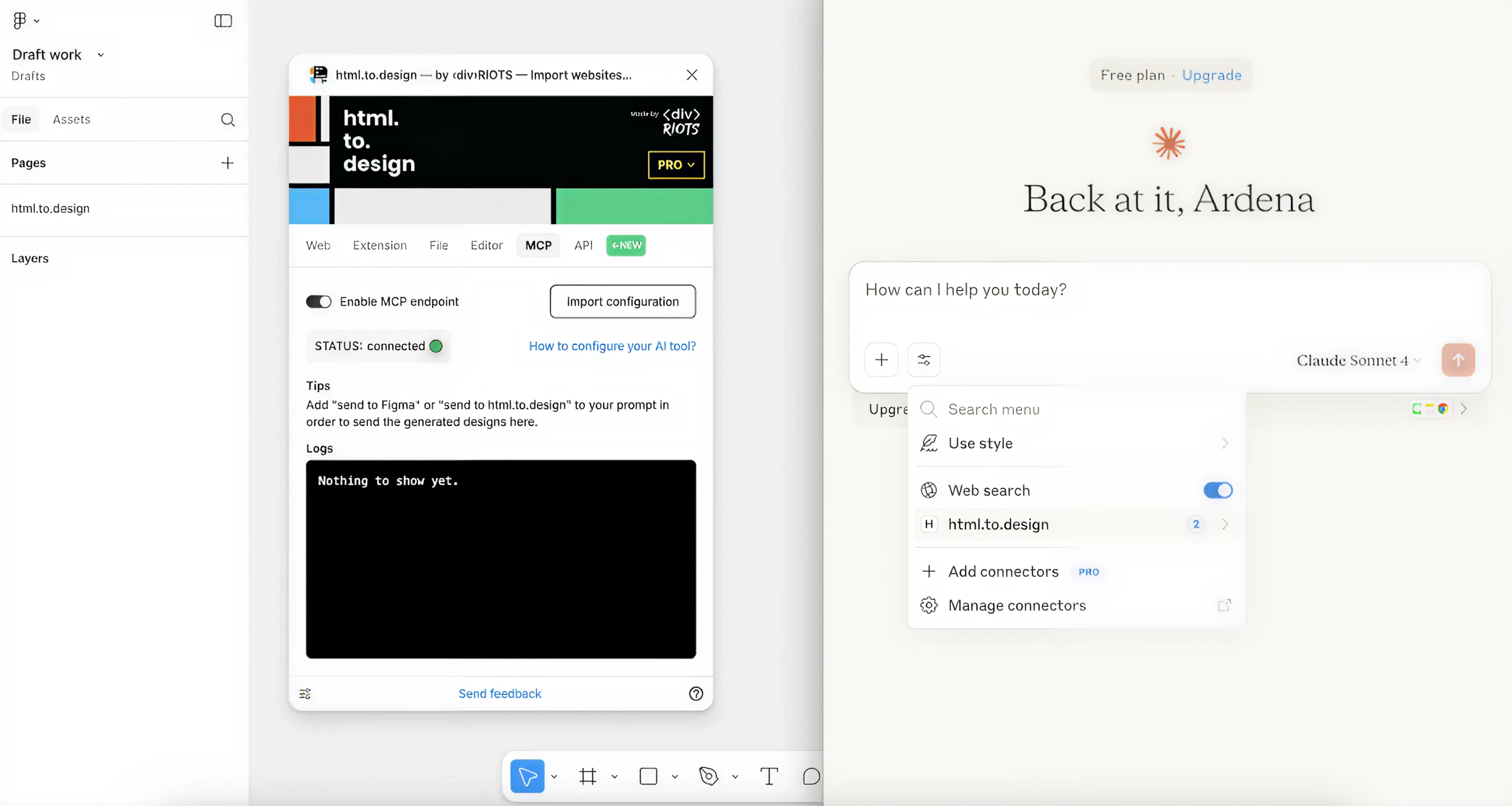This screenshot has width=1512, height=806.
Task: Open the Figma main menu logo
Action: [19, 20]
